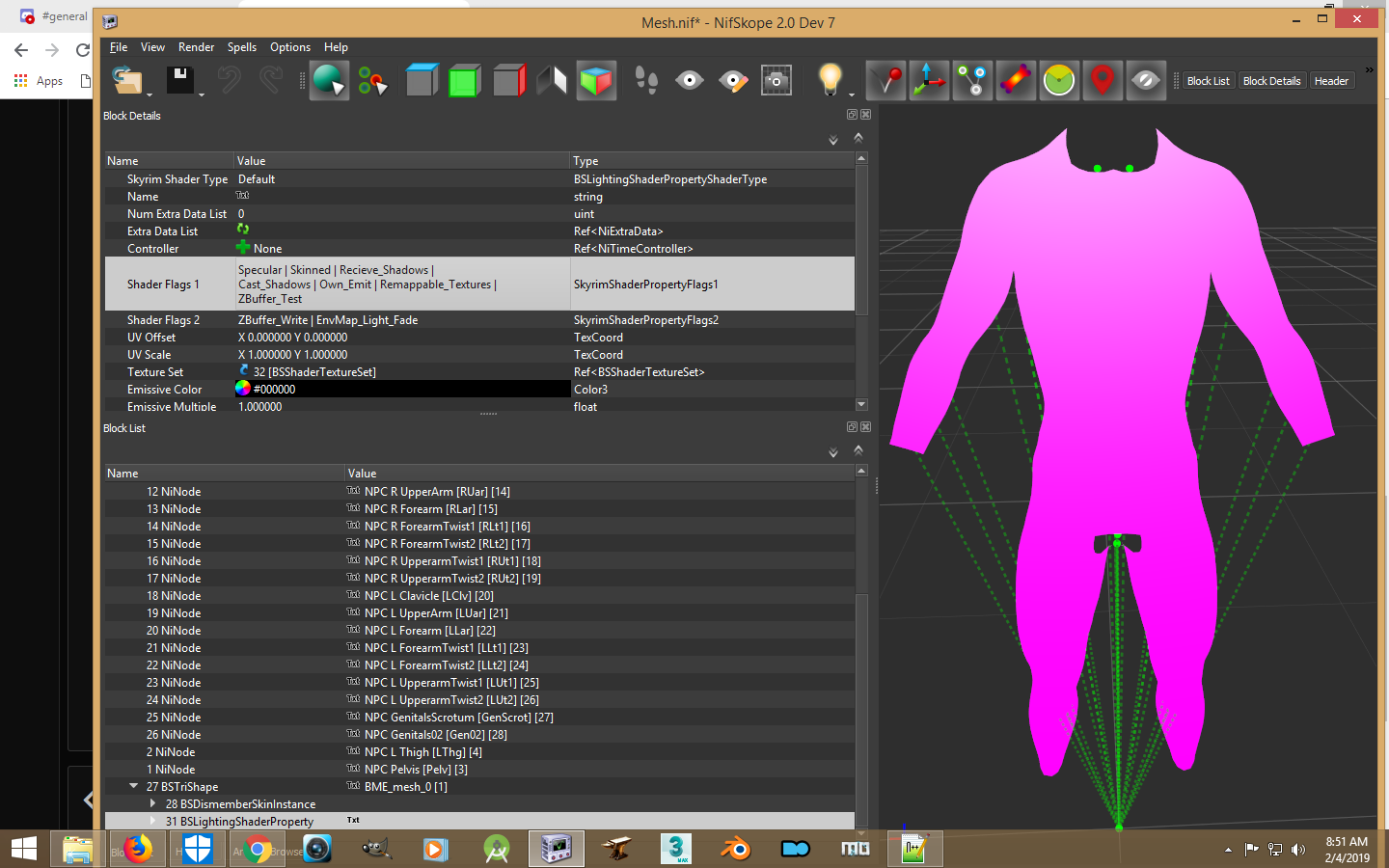The image size is (1389, 868).
Task: Sort Block Details by Type column header
Action: pyautogui.click(x=712, y=161)
